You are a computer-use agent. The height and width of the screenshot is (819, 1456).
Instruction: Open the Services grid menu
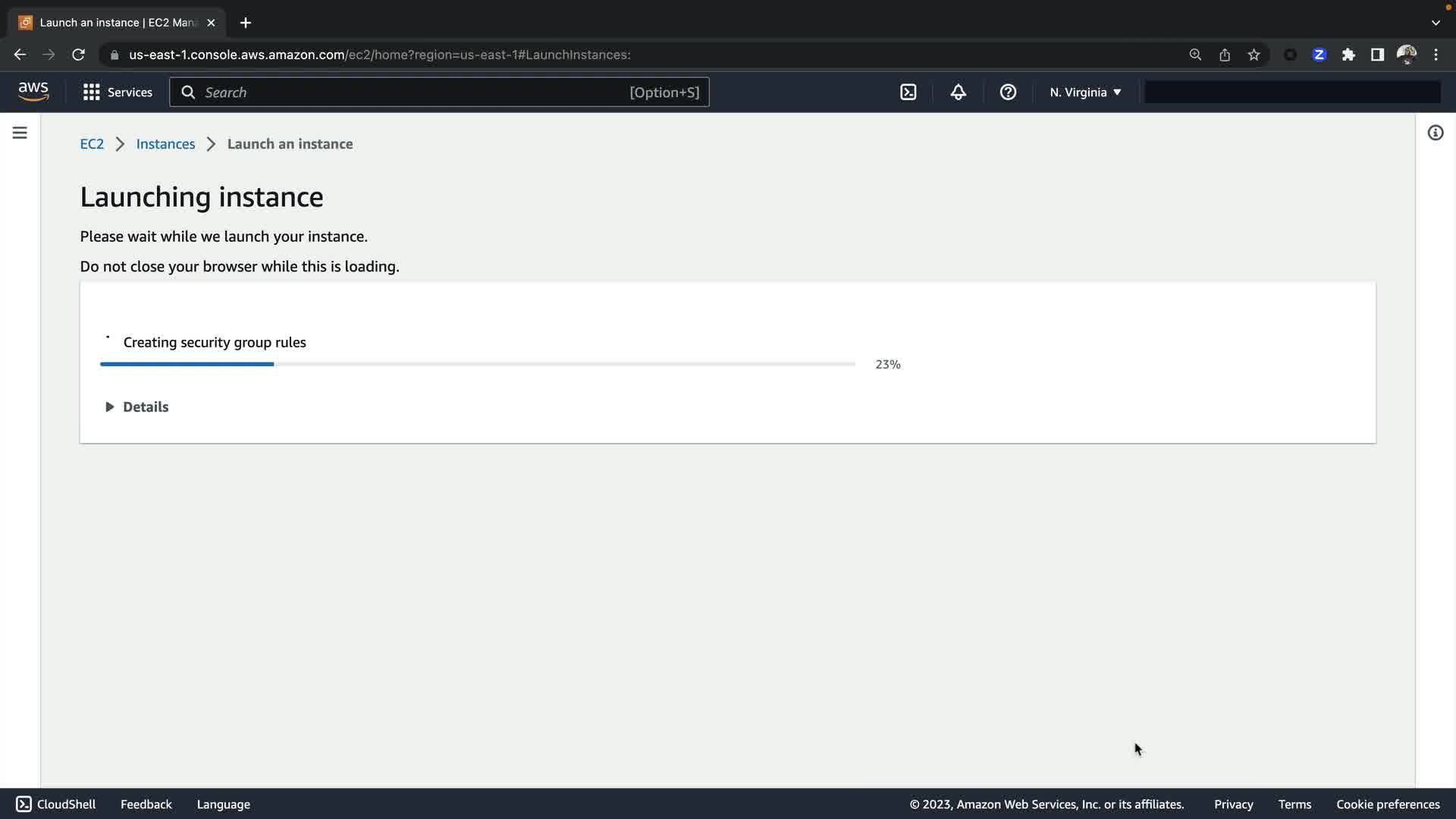pos(117,93)
